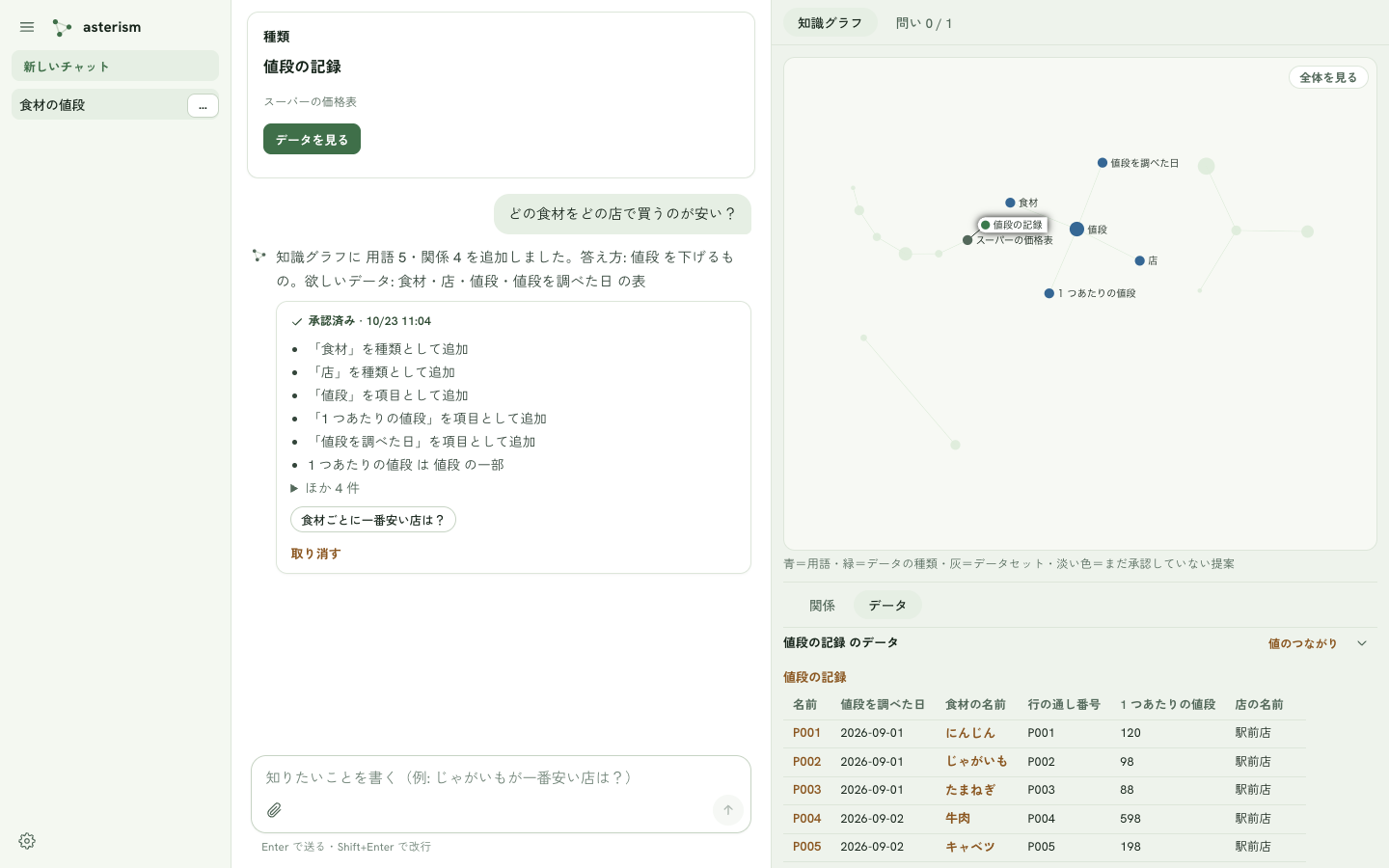Open the 食材の値段 chat options menu
This screenshot has height=868, width=1389.
203,105
